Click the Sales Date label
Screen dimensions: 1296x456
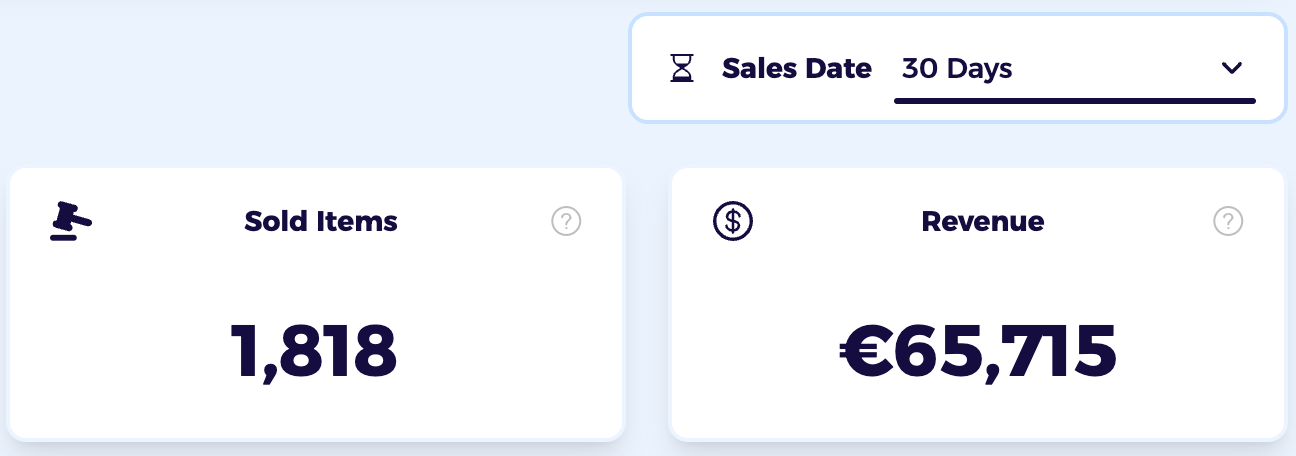click(x=797, y=69)
